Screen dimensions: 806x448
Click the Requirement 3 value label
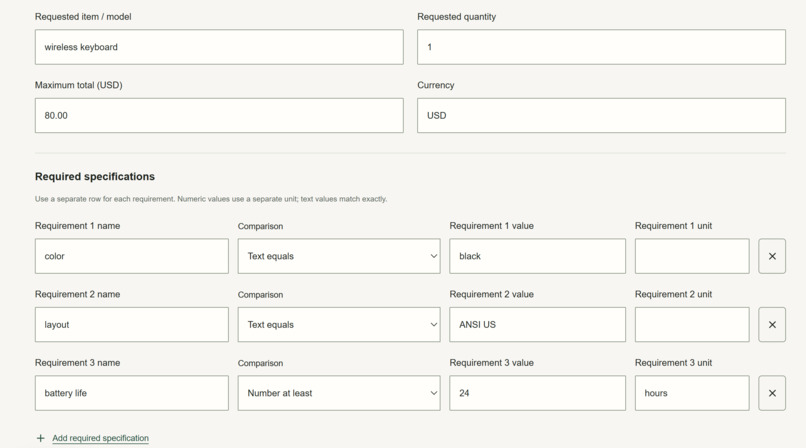pyautogui.click(x=491, y=363)
